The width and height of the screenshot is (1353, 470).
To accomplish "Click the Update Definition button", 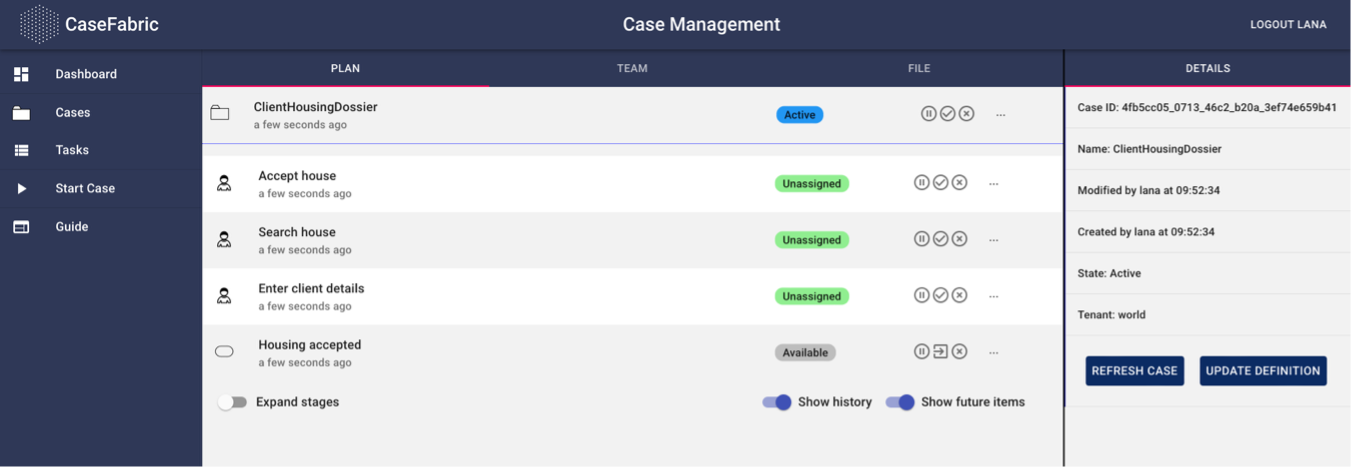I will 1263,371.
